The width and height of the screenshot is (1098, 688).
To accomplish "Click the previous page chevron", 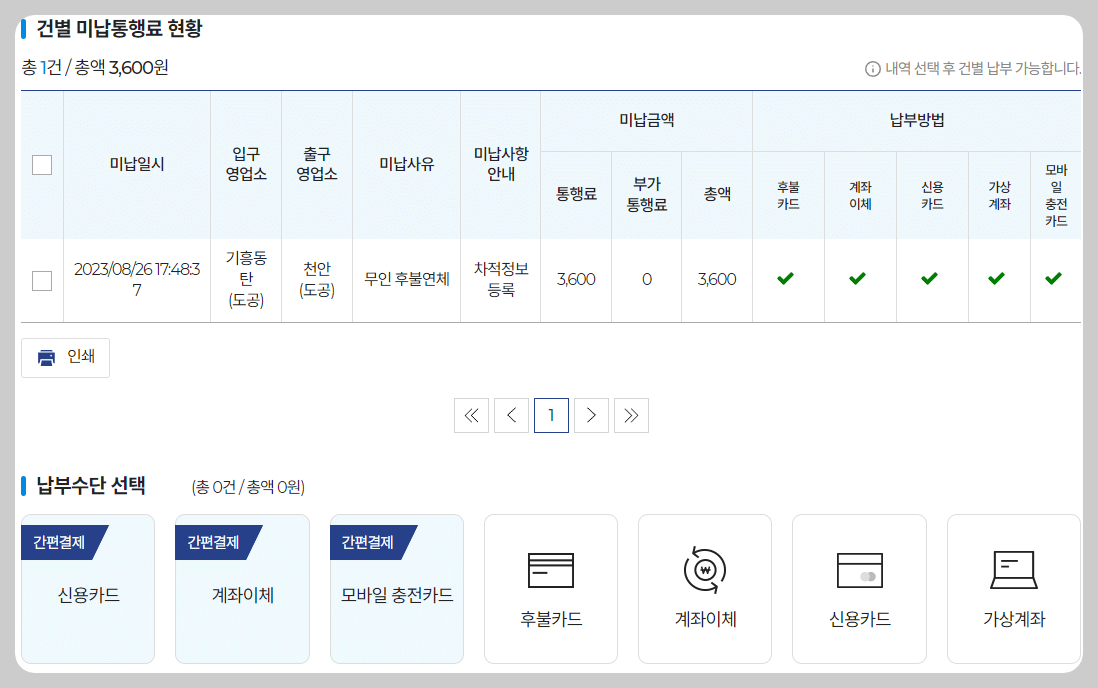I will 511,415.
